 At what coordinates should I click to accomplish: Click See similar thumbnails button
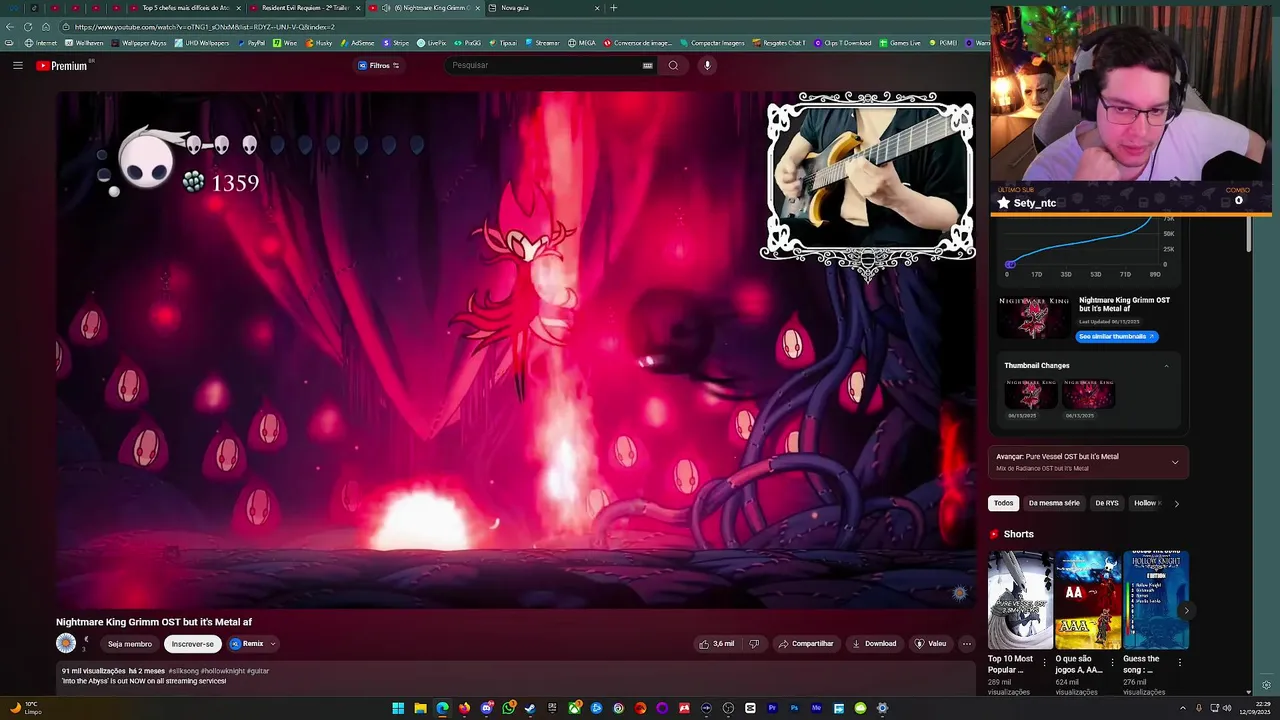(1117, 337)
